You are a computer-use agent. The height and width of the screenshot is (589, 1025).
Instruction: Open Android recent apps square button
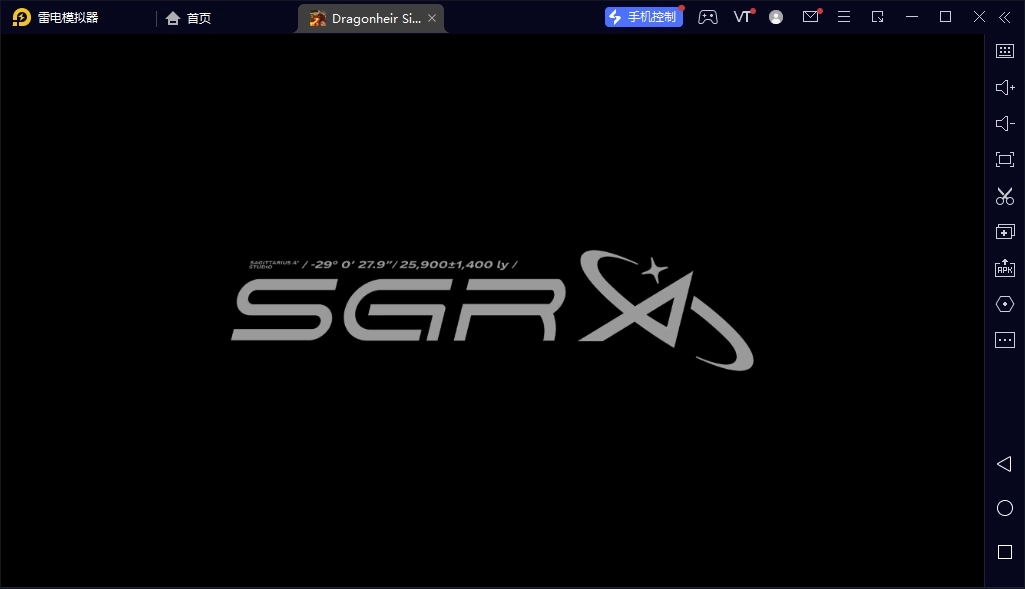(1005, 552)
